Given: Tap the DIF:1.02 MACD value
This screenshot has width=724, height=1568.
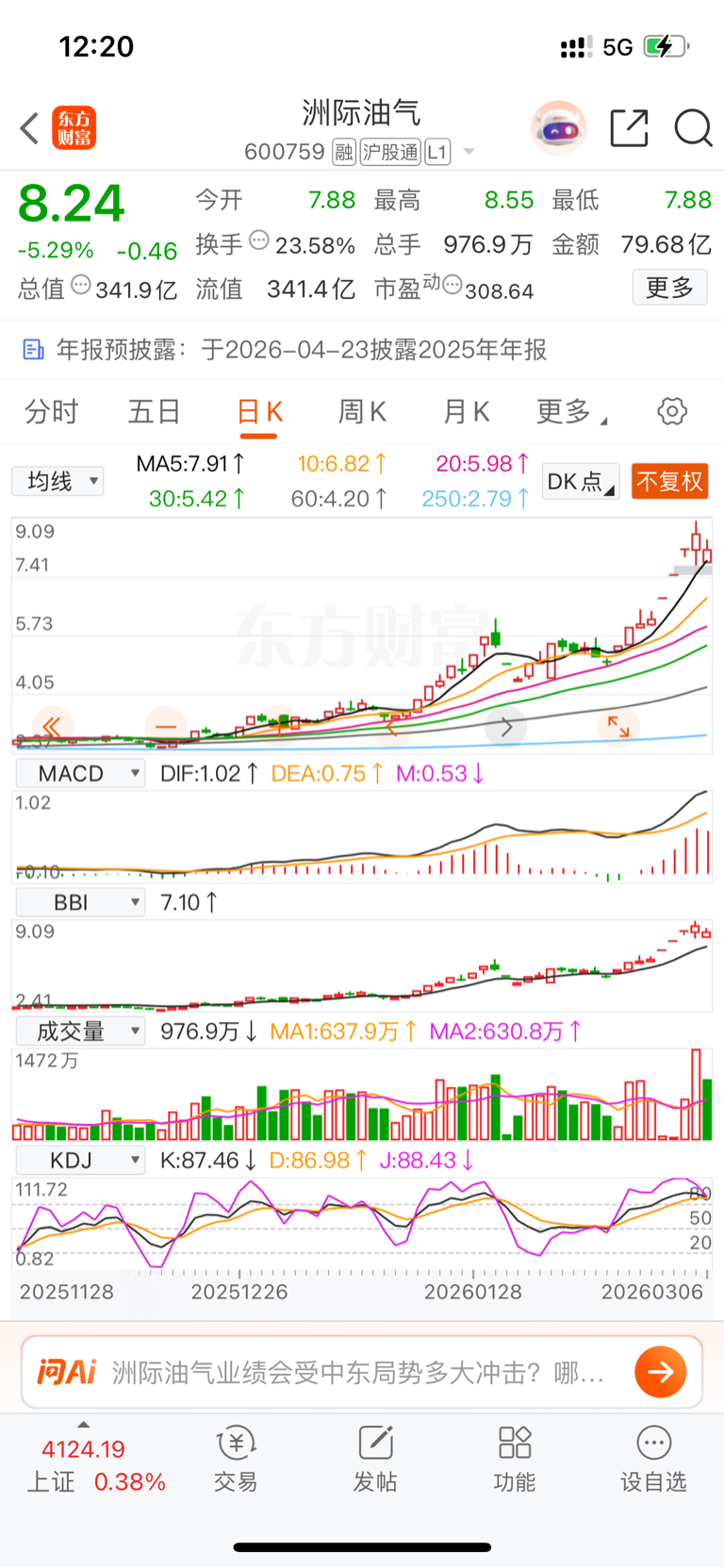Looking at the screenshot, I should pos(209,773).
